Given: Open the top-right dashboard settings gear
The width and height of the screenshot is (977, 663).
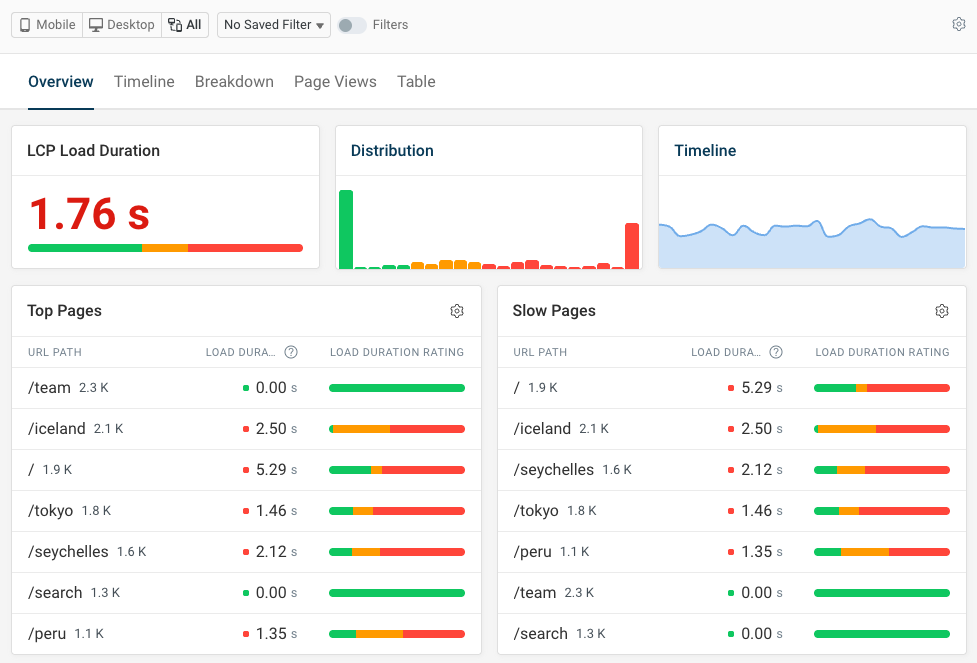Looking at the screenshot, I should coord(958,25).
